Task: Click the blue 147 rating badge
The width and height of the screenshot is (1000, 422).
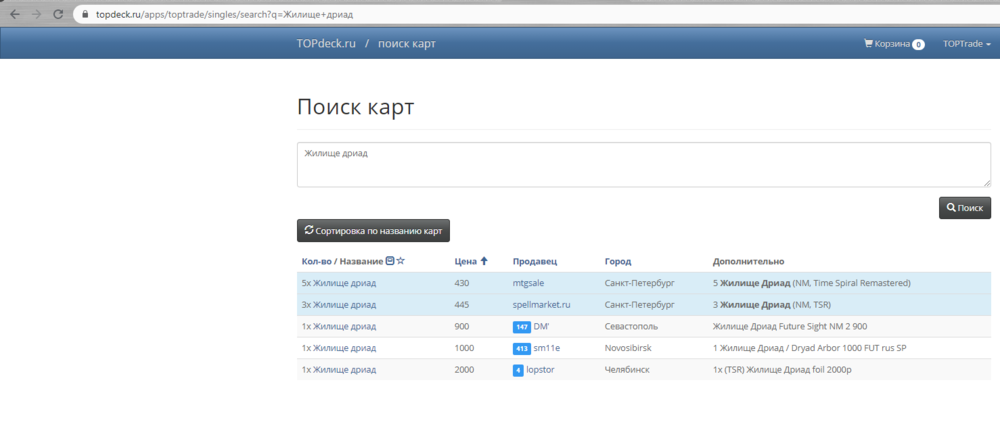Action: pos(521,327)
